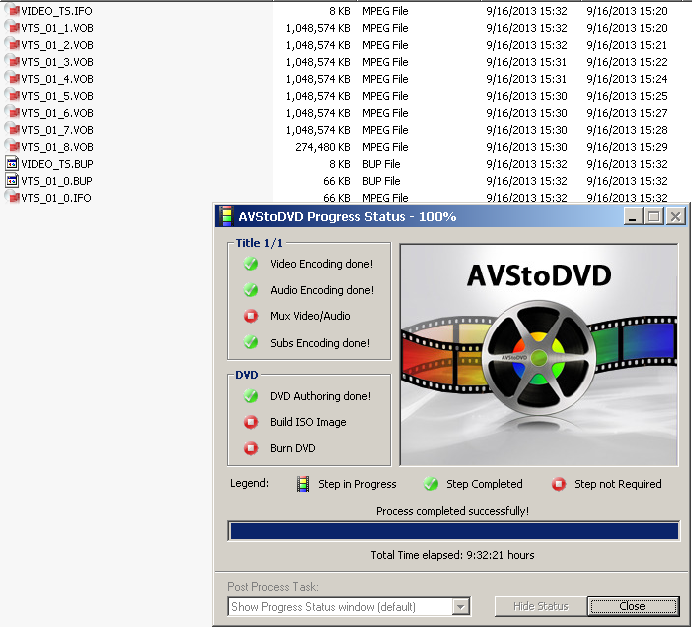Click the VTS_01_7.VOB file icon
The height and width of the screenshot is (627, 692).
pos(12,129)
